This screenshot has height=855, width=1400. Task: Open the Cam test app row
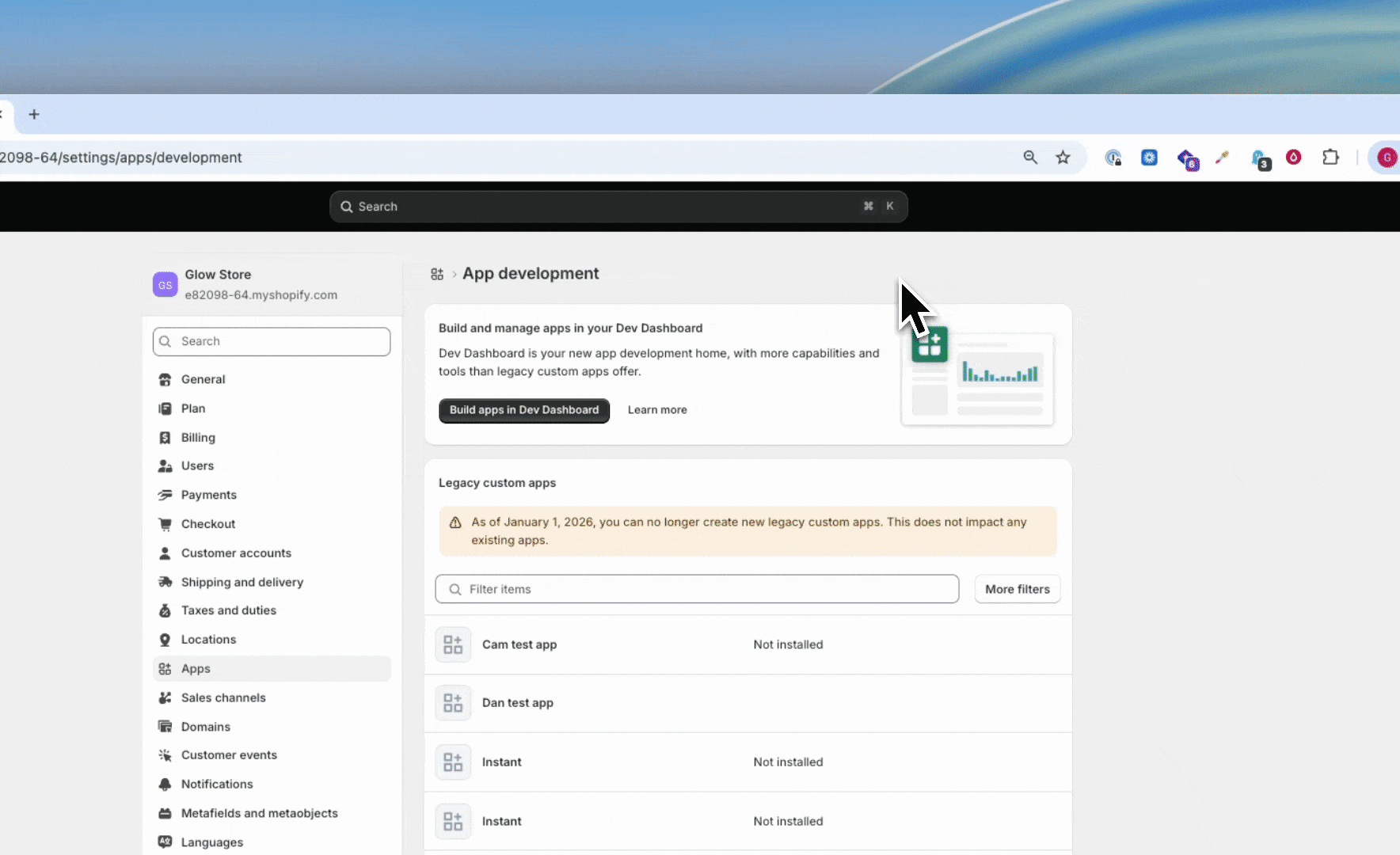[x=748, y=644]
